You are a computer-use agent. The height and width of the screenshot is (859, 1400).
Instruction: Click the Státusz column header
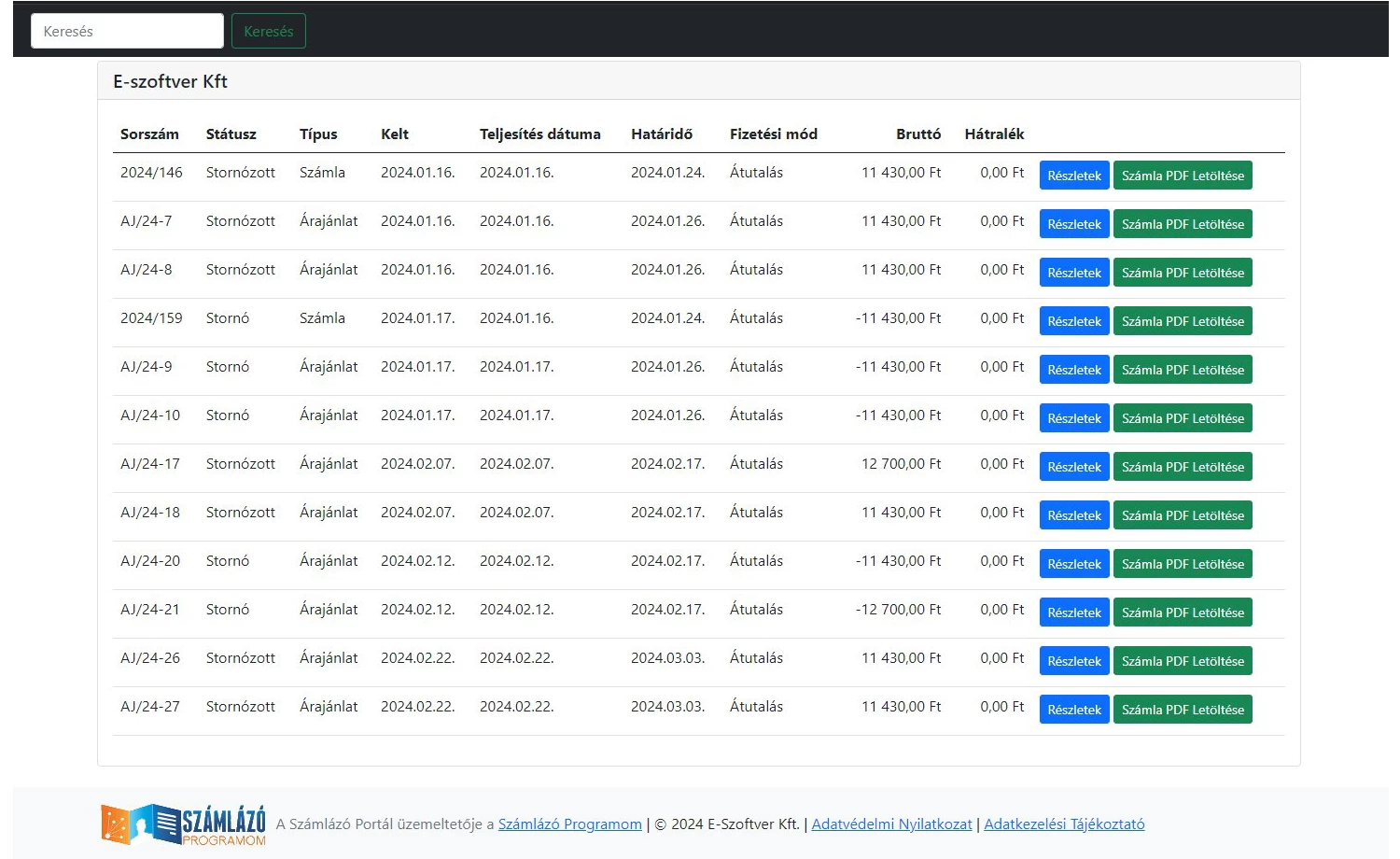pyautogui.click(x=231, y=134)
